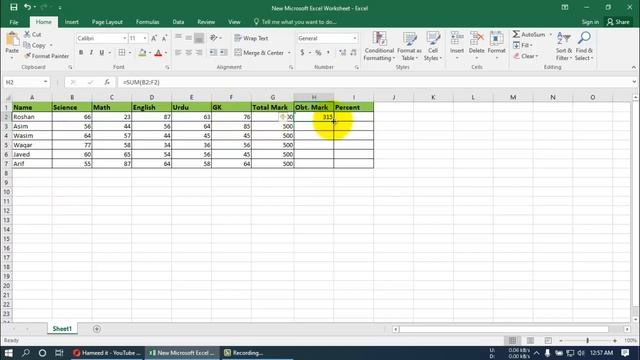The image size is (640, 360).
Task: Open the General number format dropdown
Action: (x=355, y=38)
